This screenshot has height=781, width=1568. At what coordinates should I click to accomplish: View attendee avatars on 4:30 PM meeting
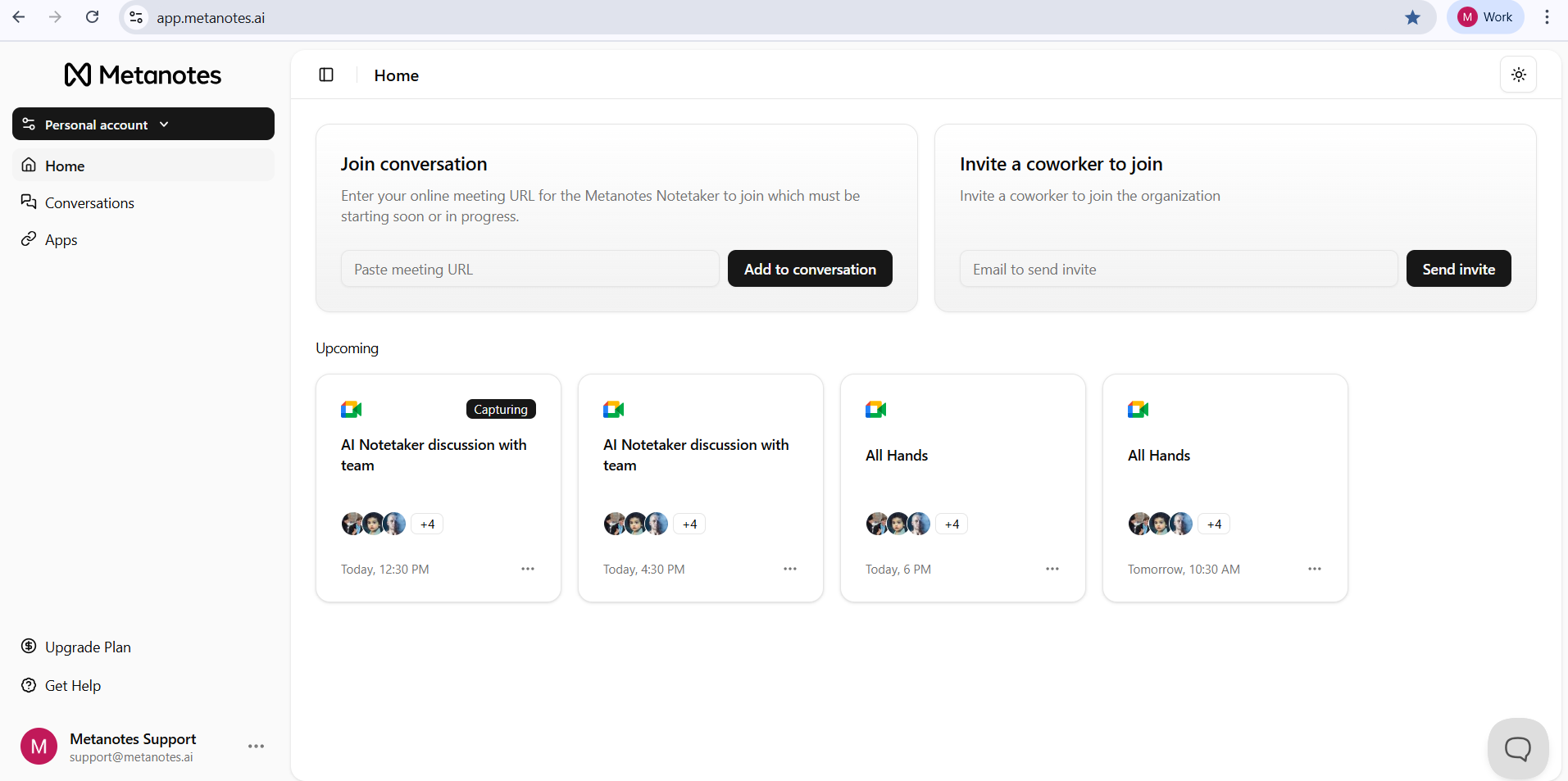(x=636, y=524)
